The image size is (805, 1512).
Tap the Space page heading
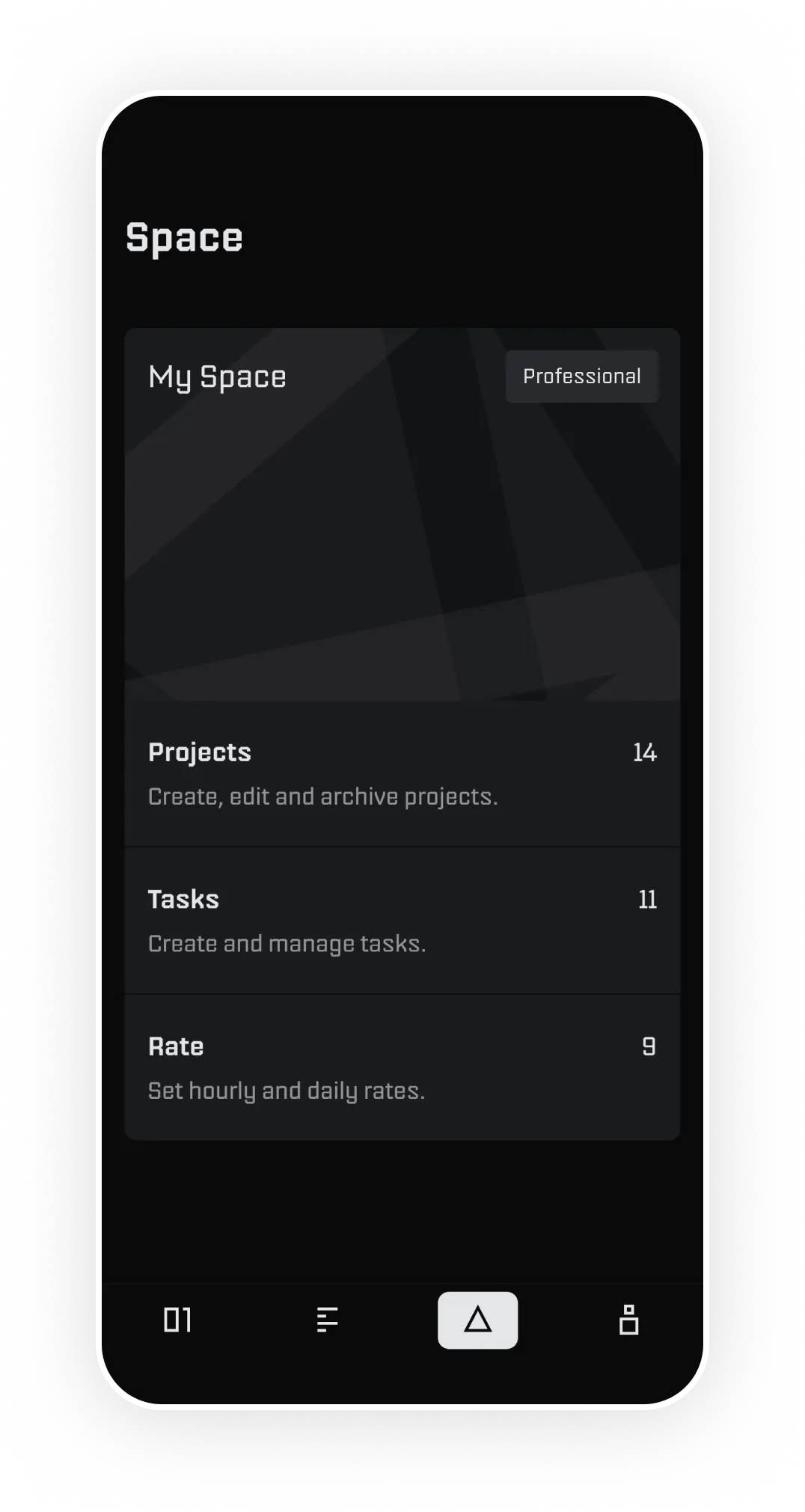click(x=184, y=239)
